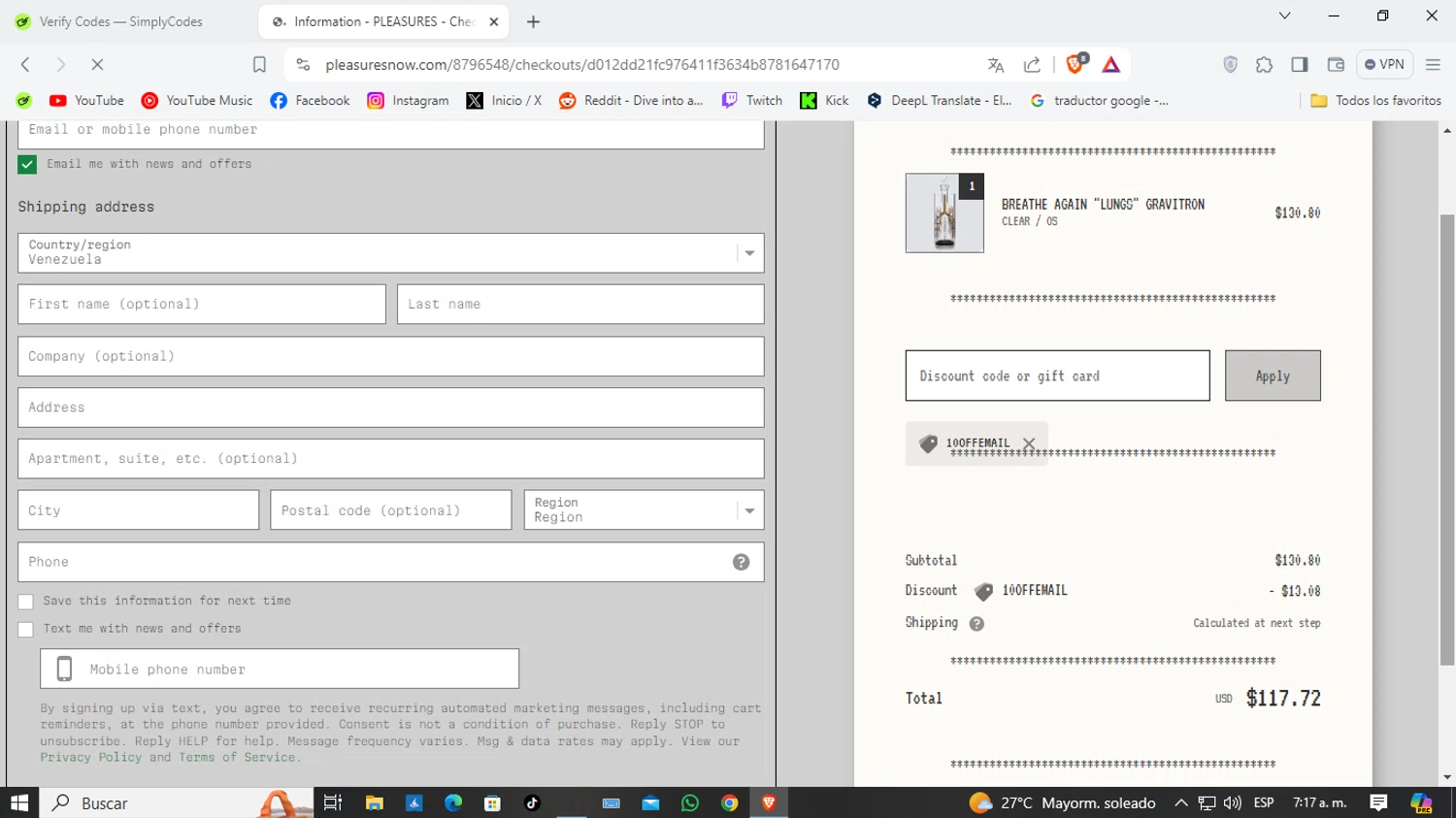1456x818 pixels.
Task: Click the Shipping info question icon
Action: coord(976,624)
